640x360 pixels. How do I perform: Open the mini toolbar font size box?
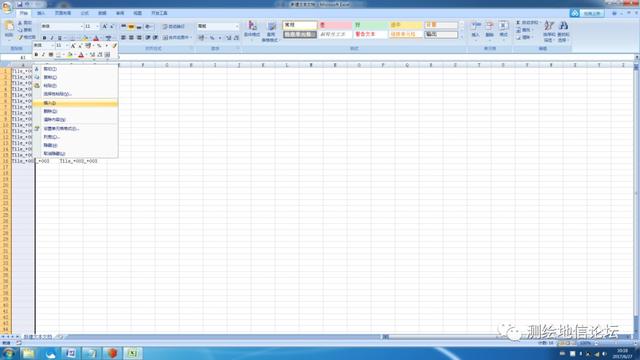(61, 45)
